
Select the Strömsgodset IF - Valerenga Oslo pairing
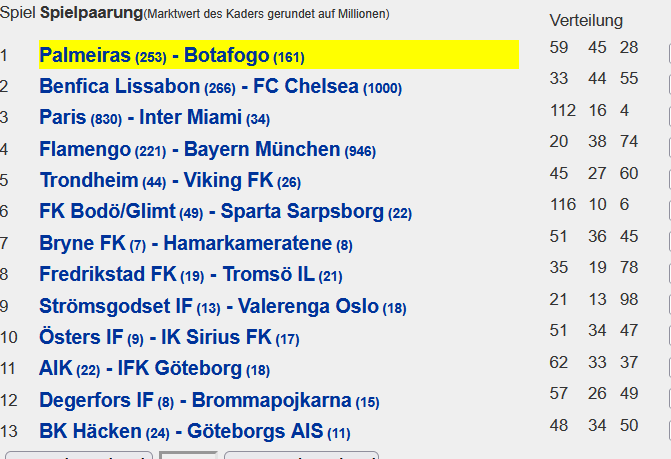[223, 306]
